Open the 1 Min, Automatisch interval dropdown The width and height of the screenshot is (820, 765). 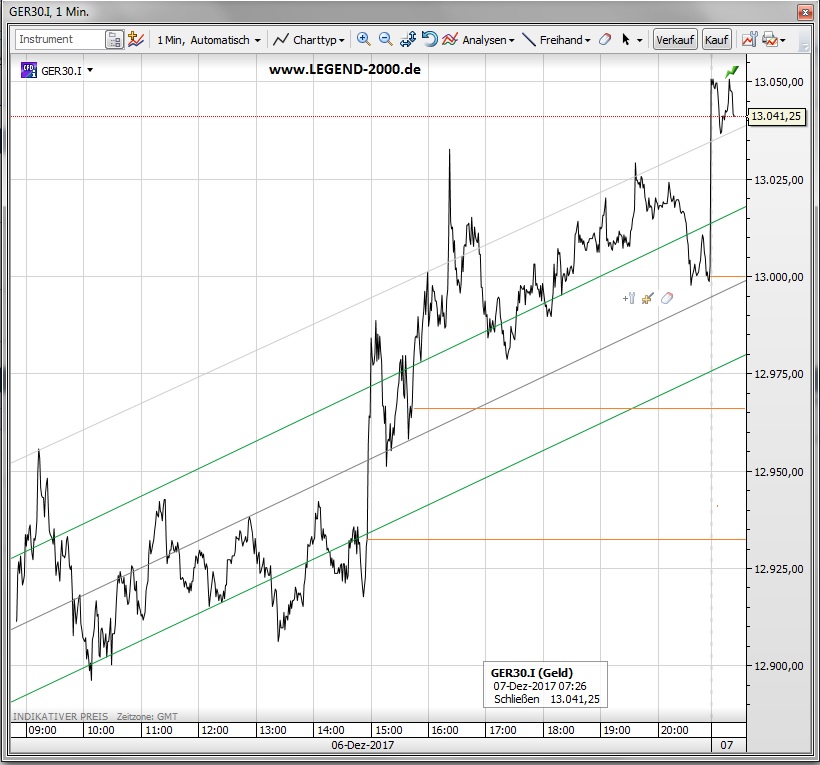tap(208, 40)
